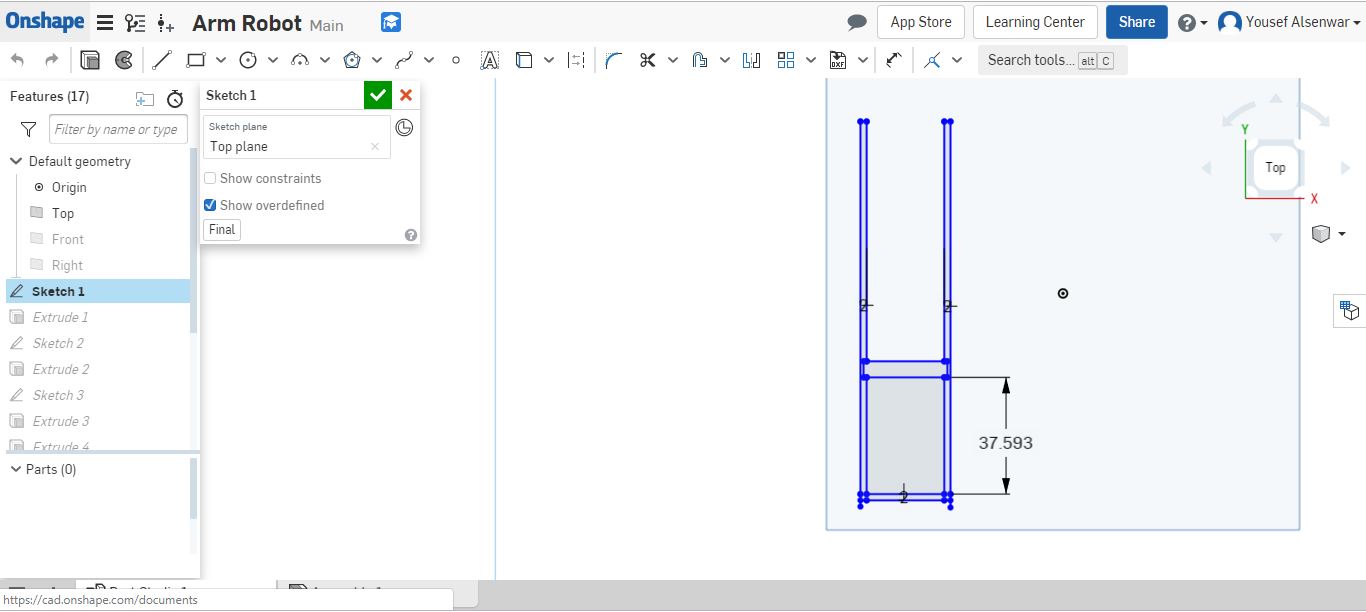This screenshot has height=612, width=1366.
Task: Redo the last action
Action: (x=52, y=60)
